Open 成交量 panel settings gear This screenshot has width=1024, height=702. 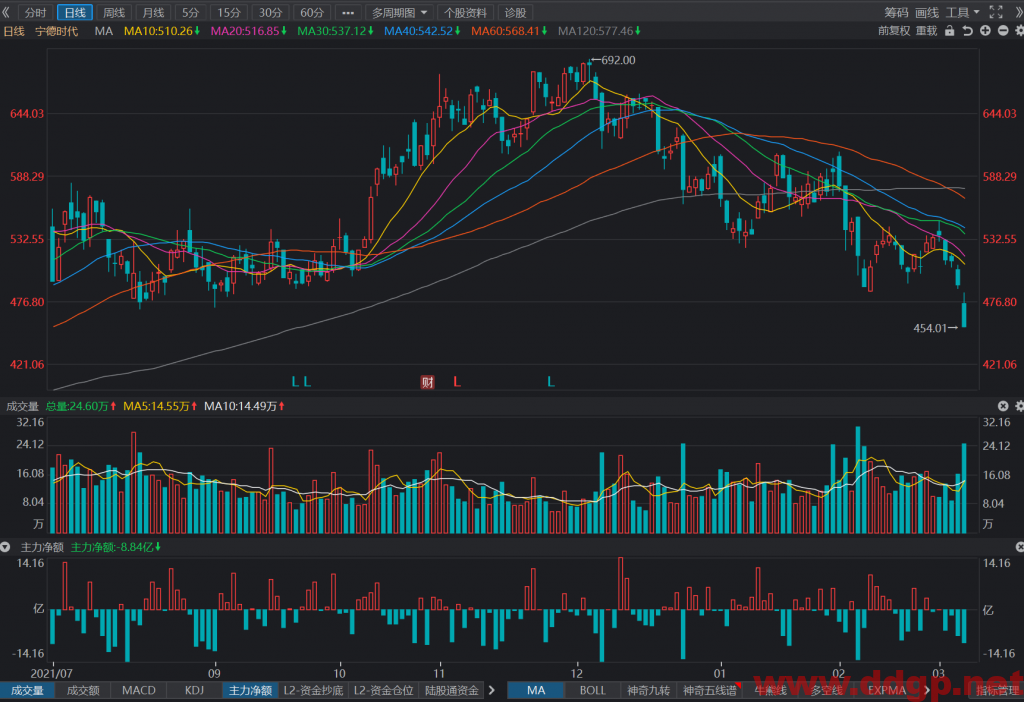[x=1019, y=406]
